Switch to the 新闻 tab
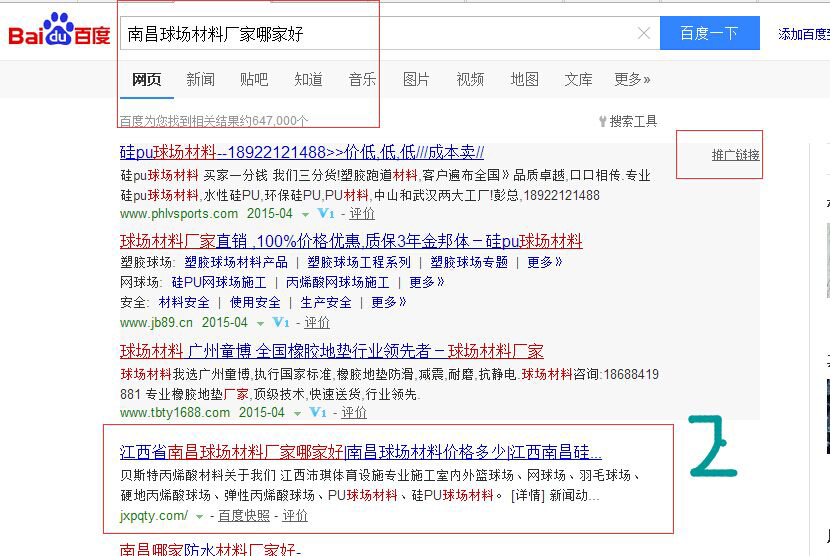830x556 pixels. pos(201,79)
